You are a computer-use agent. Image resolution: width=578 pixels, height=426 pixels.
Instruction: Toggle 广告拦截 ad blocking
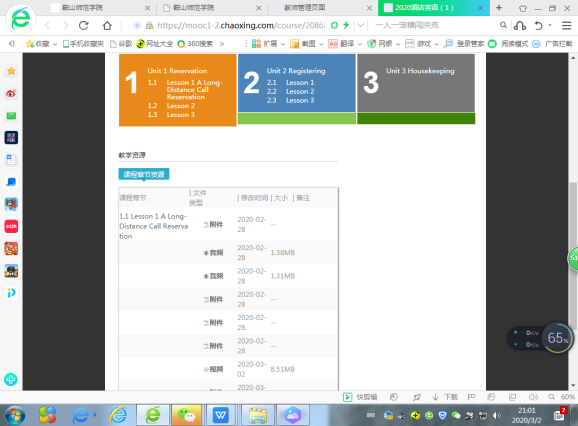553,43
